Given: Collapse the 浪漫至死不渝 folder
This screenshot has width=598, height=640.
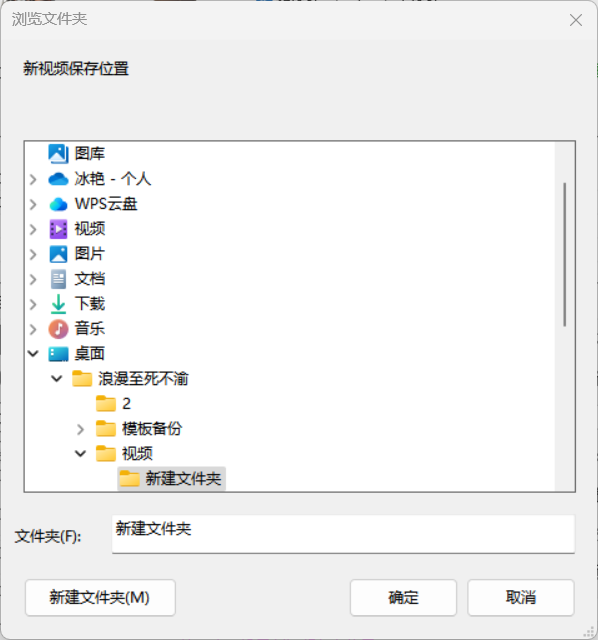Looking at the screenshot, I should click(x=57, y=379).
